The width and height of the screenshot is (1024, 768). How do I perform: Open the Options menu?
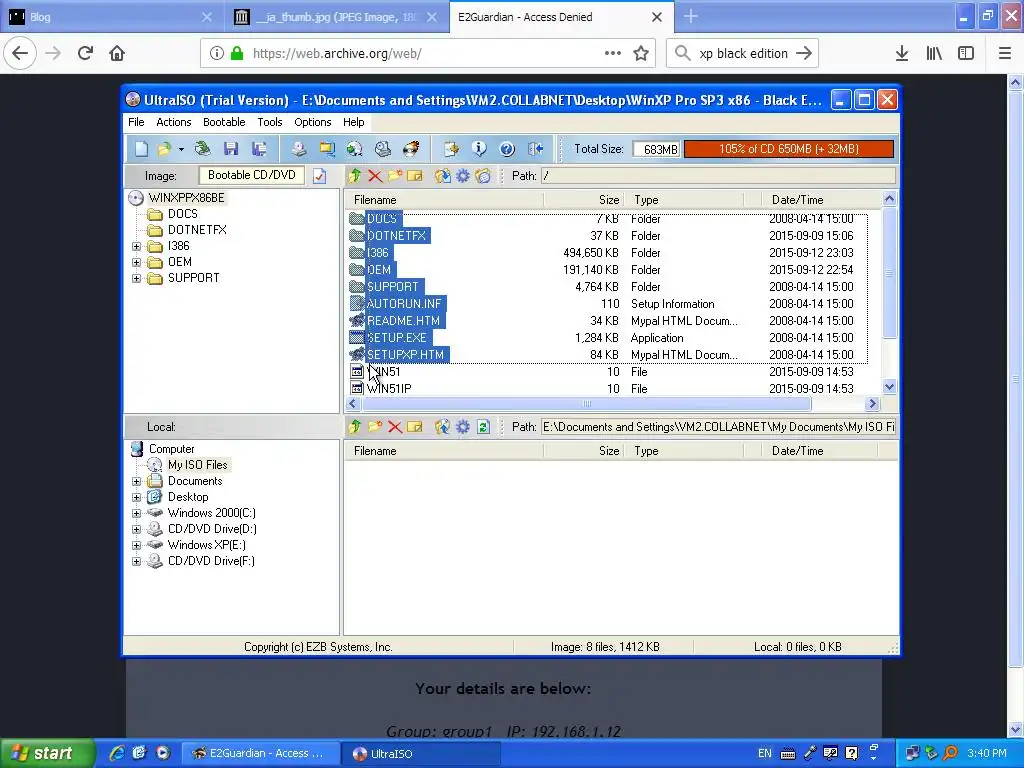point(313,122)
